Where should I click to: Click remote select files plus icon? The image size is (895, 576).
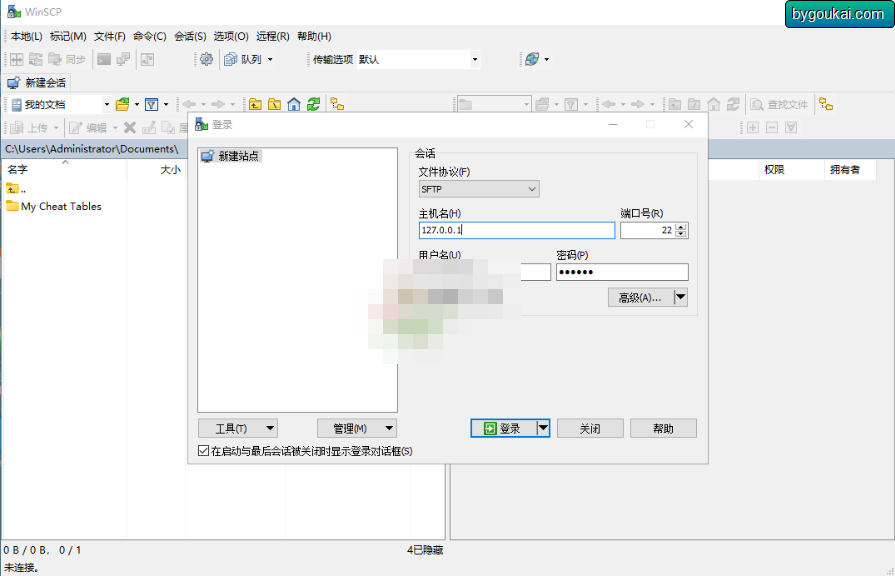coord(753,128)
